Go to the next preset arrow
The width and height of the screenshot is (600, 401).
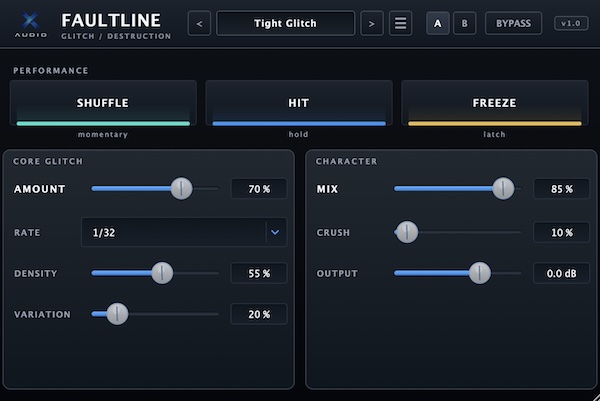pos(372,23)
